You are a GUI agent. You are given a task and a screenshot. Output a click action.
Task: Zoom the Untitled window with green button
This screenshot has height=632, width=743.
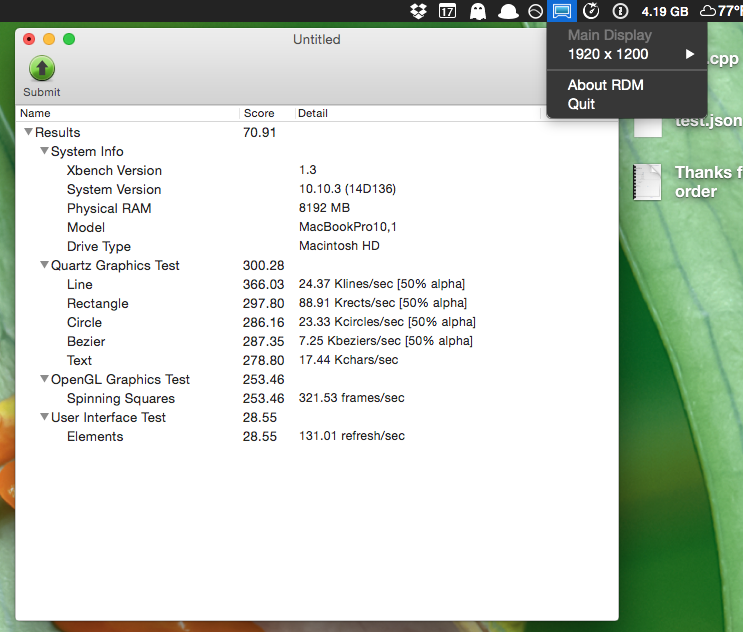[69, 39]
